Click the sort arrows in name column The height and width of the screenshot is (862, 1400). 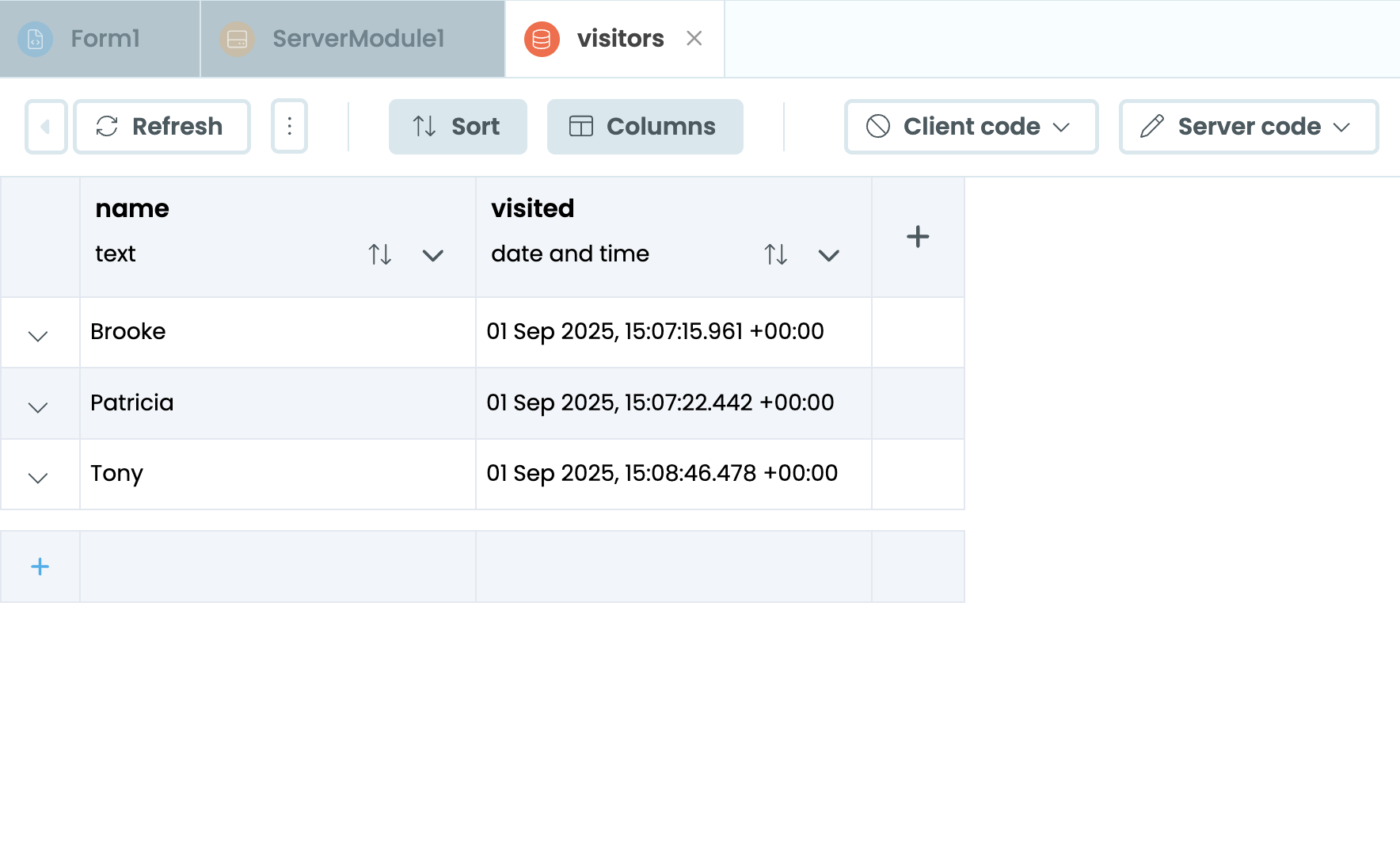[380, 254]
